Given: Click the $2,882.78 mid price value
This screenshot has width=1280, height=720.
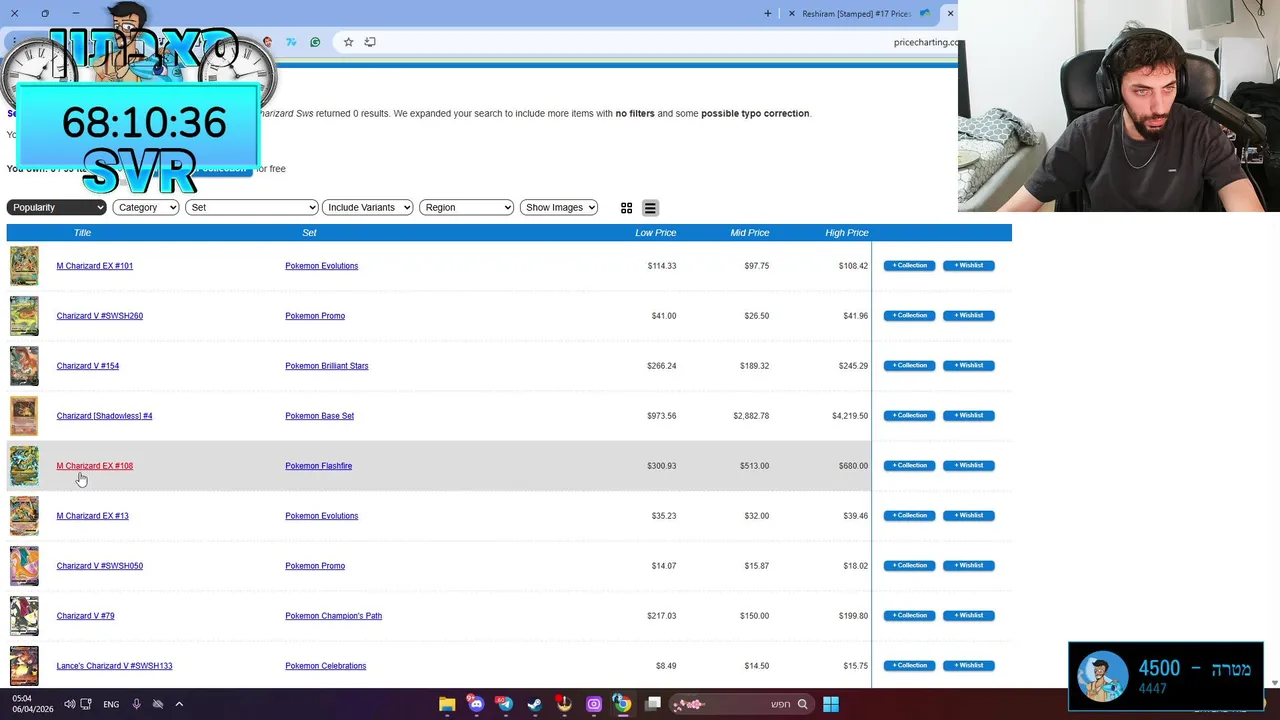Looking at the screenshot, I should point(751,416).
